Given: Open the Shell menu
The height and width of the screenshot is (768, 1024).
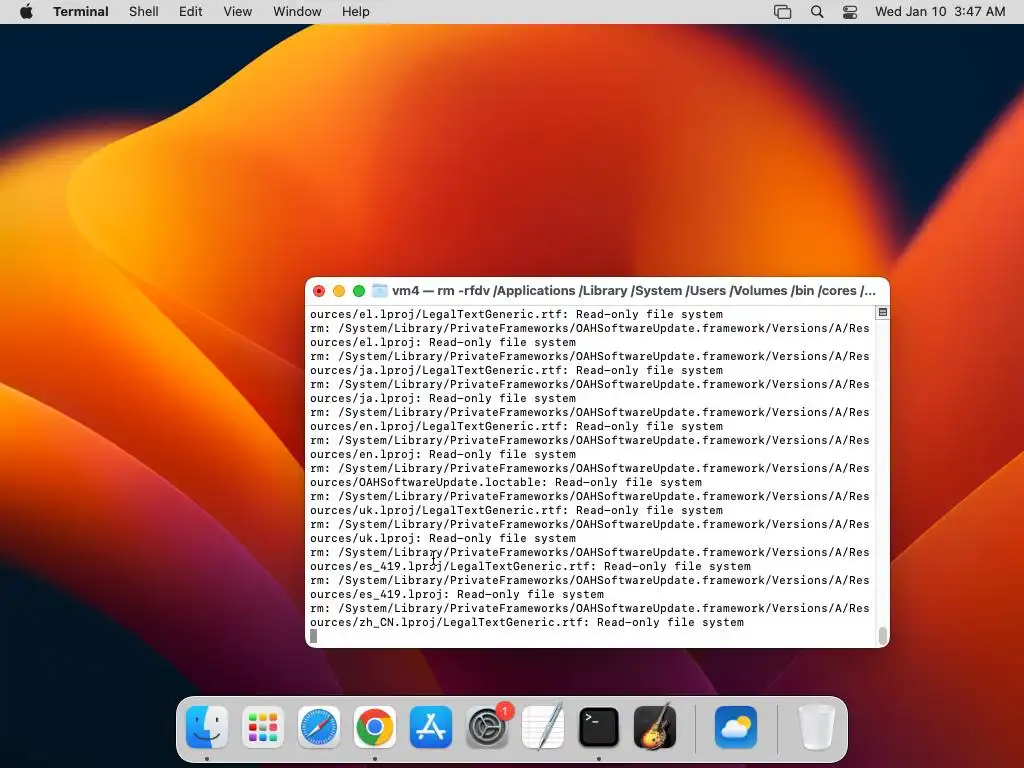Looking at the screenshot, I should click(x=144, y=12).
